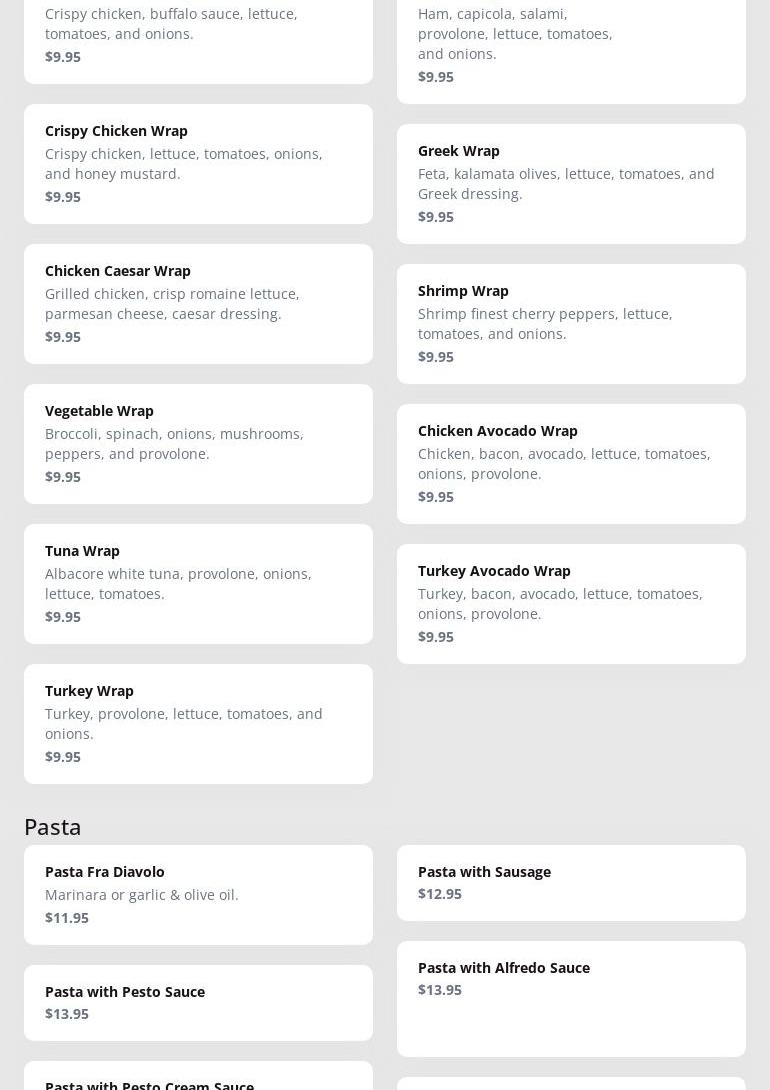Click the $11.95 price under Pasta Fra Diavolo
The height and width of the screenshot is (1090, 770).
67,918
